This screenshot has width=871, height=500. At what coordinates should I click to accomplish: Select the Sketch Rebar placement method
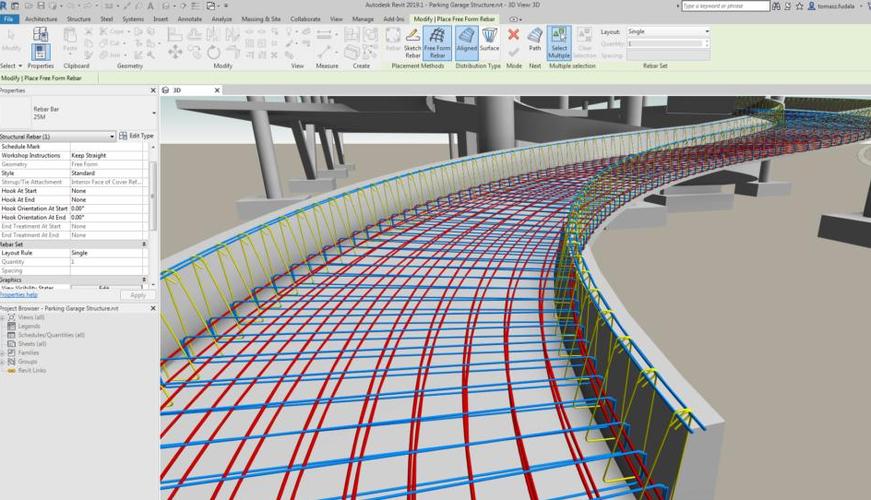[x=413, y=43]
